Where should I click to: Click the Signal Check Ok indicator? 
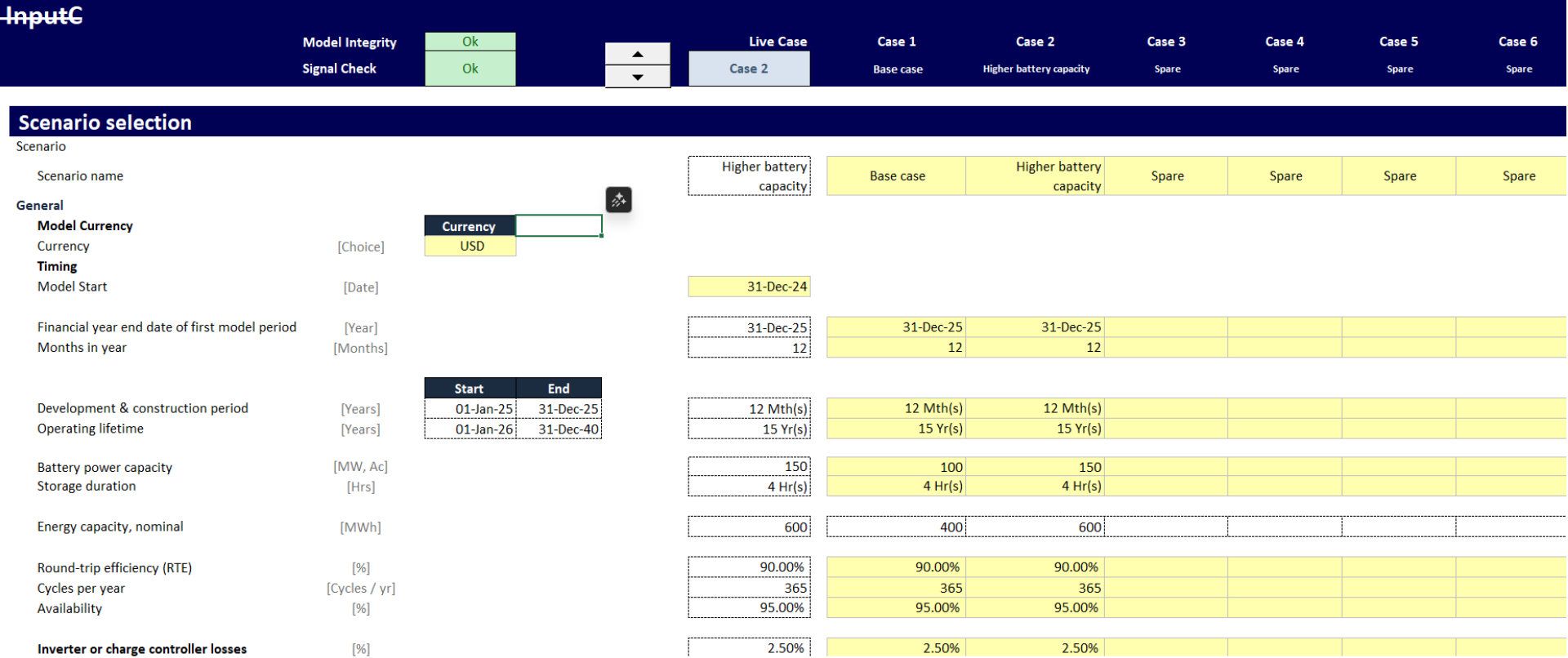point(470,69)
